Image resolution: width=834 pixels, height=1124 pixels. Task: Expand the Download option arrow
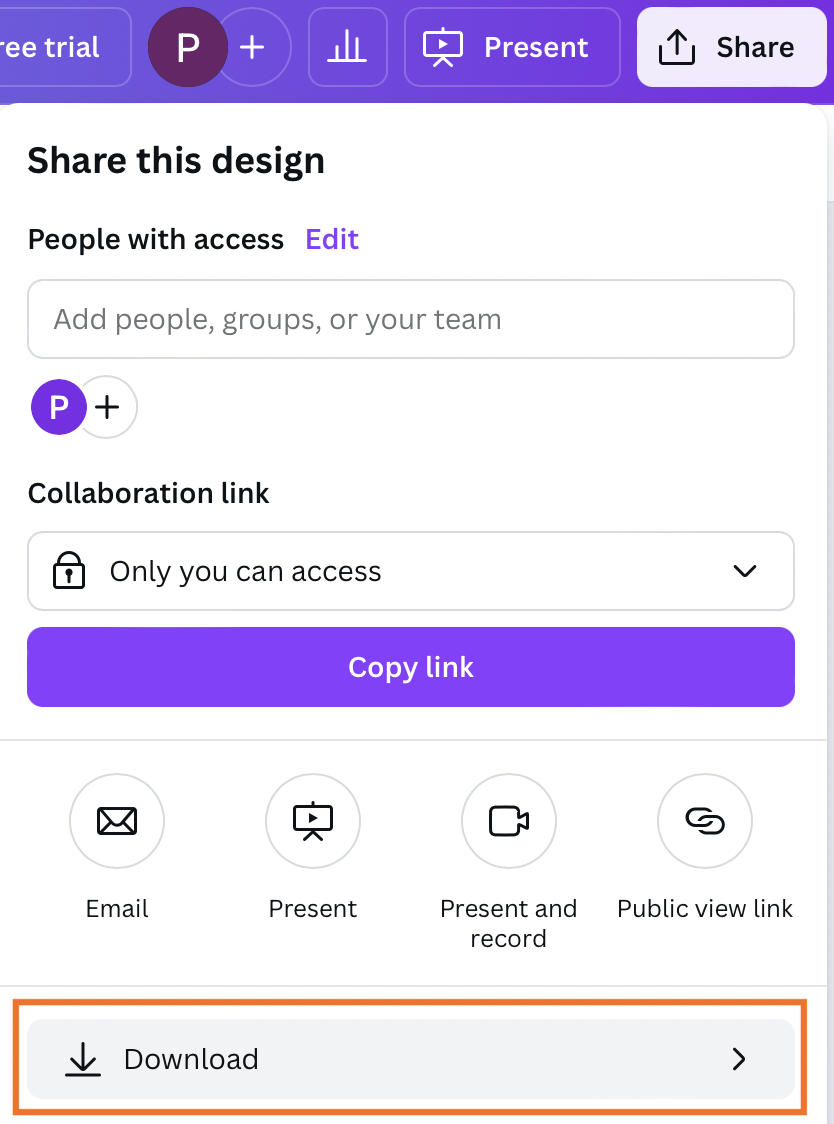click(x=739, y=1059)
